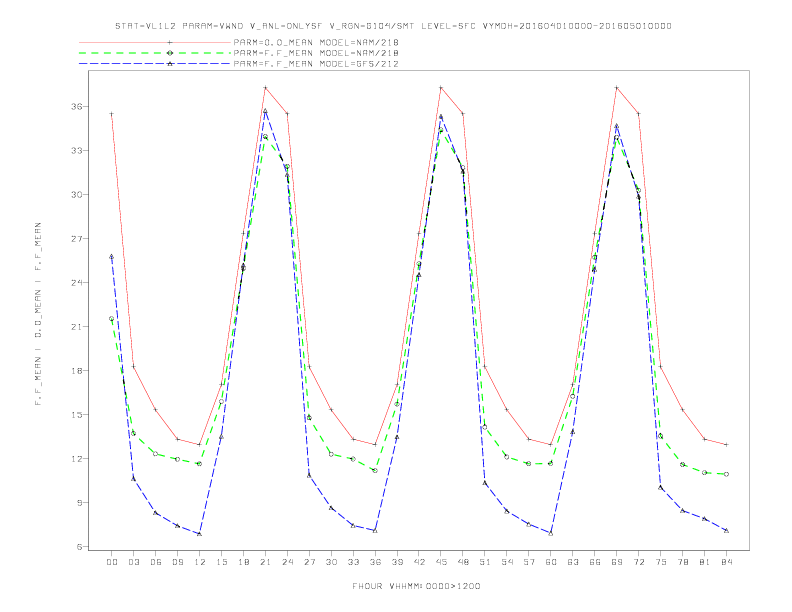Click the chart title starting with STAT=VL1L2
Image resolution: width=792 pixels, height=612 pixels.
pos(393,26)
